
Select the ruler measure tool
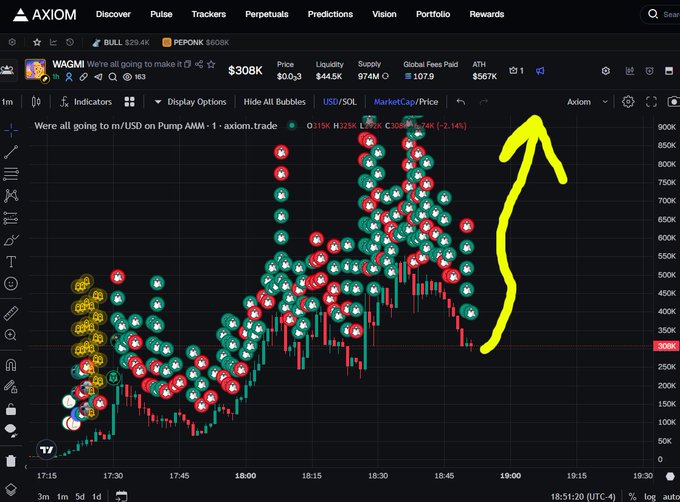click(x=11, y=313)
